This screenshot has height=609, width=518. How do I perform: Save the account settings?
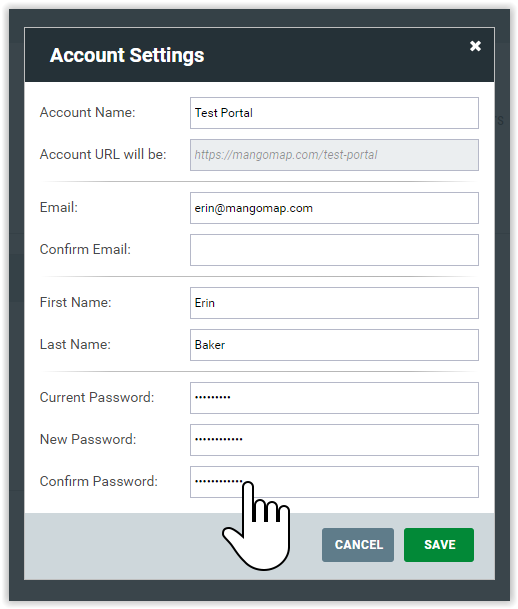pos(439,545)
